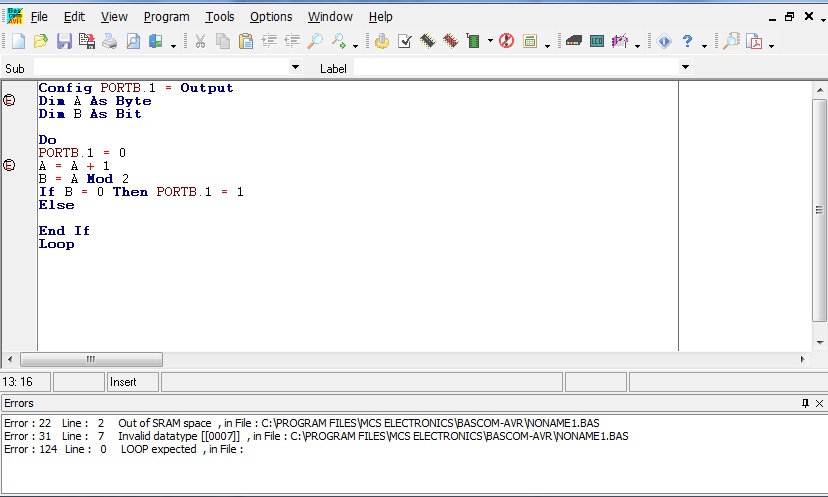Screen dimensions: 828x497
Task: Click the calendar-style table toolbar icon
Action: coord(530,41)
